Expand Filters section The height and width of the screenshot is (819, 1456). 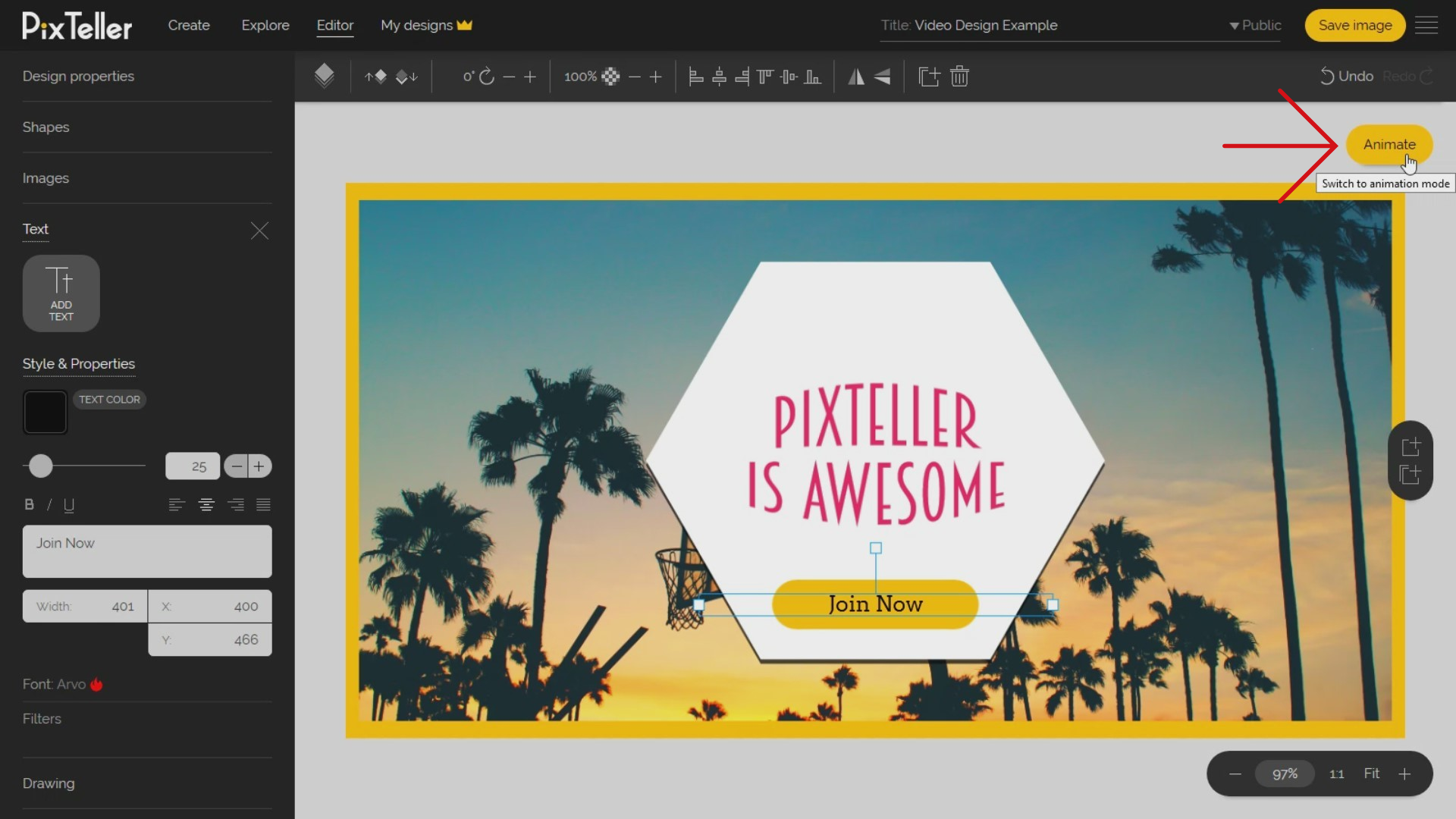coord(42,718)
